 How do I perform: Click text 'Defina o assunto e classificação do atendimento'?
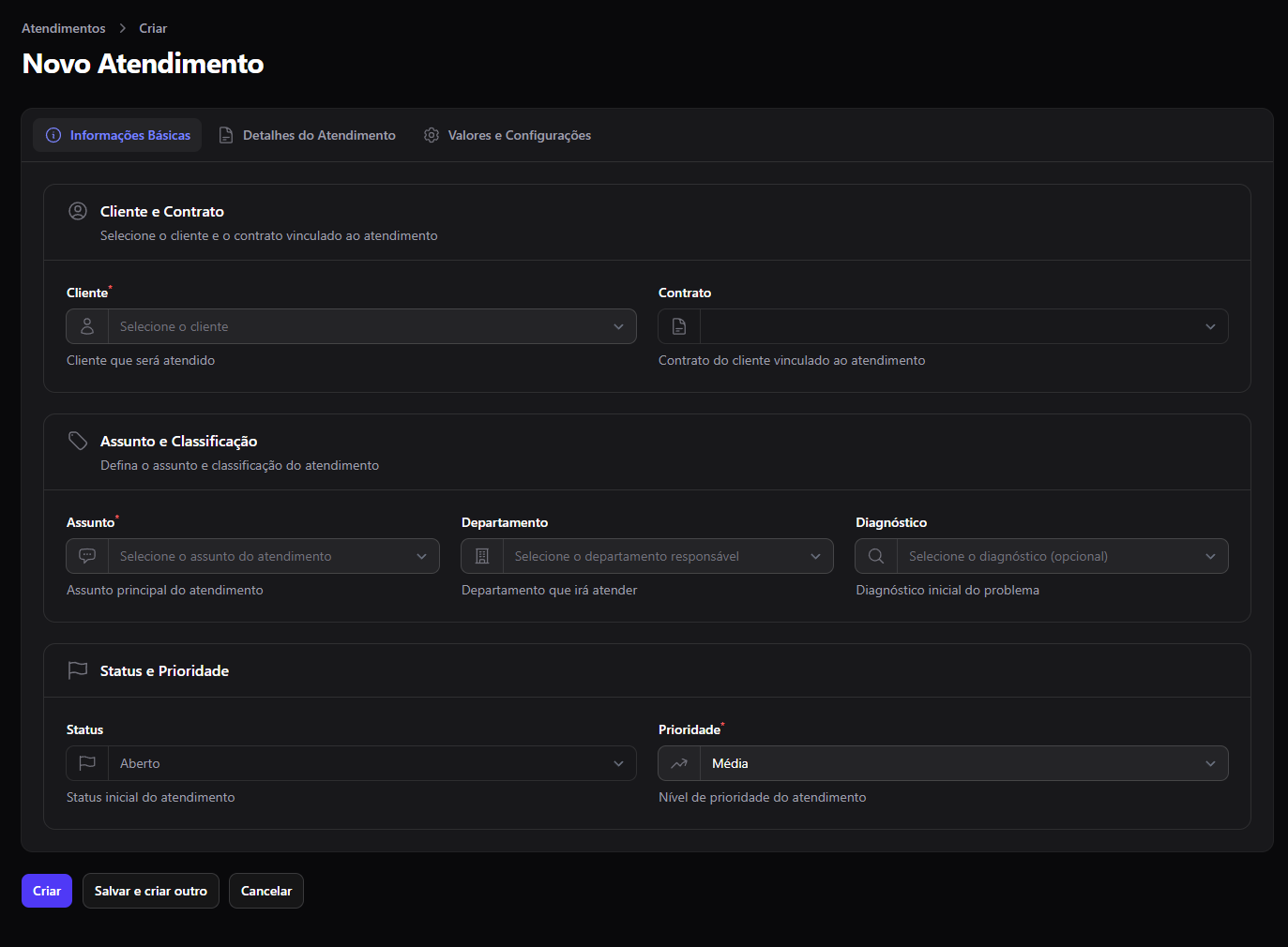240,465
